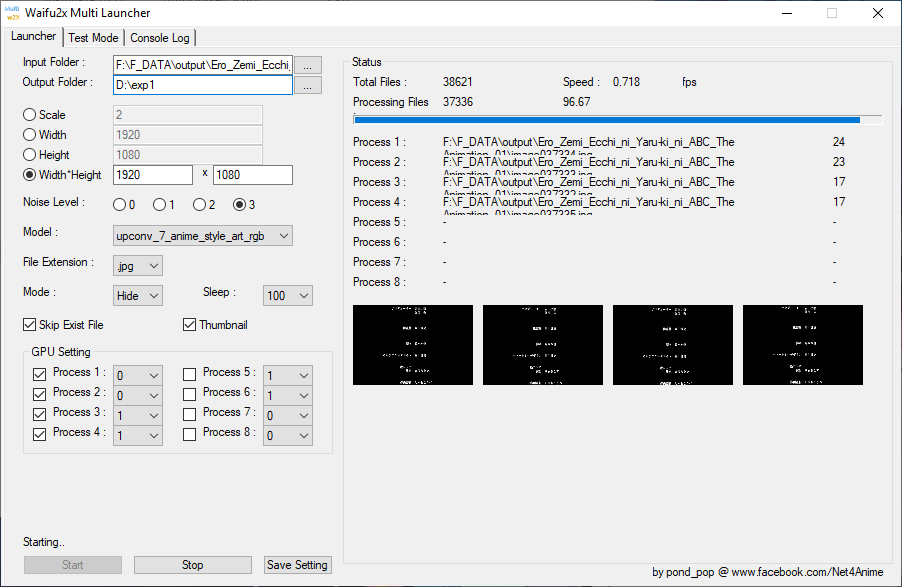The height and width of the screenshot is (587, 902).
Task: Disable the Skip Exist File option
Action: [28, 324]
